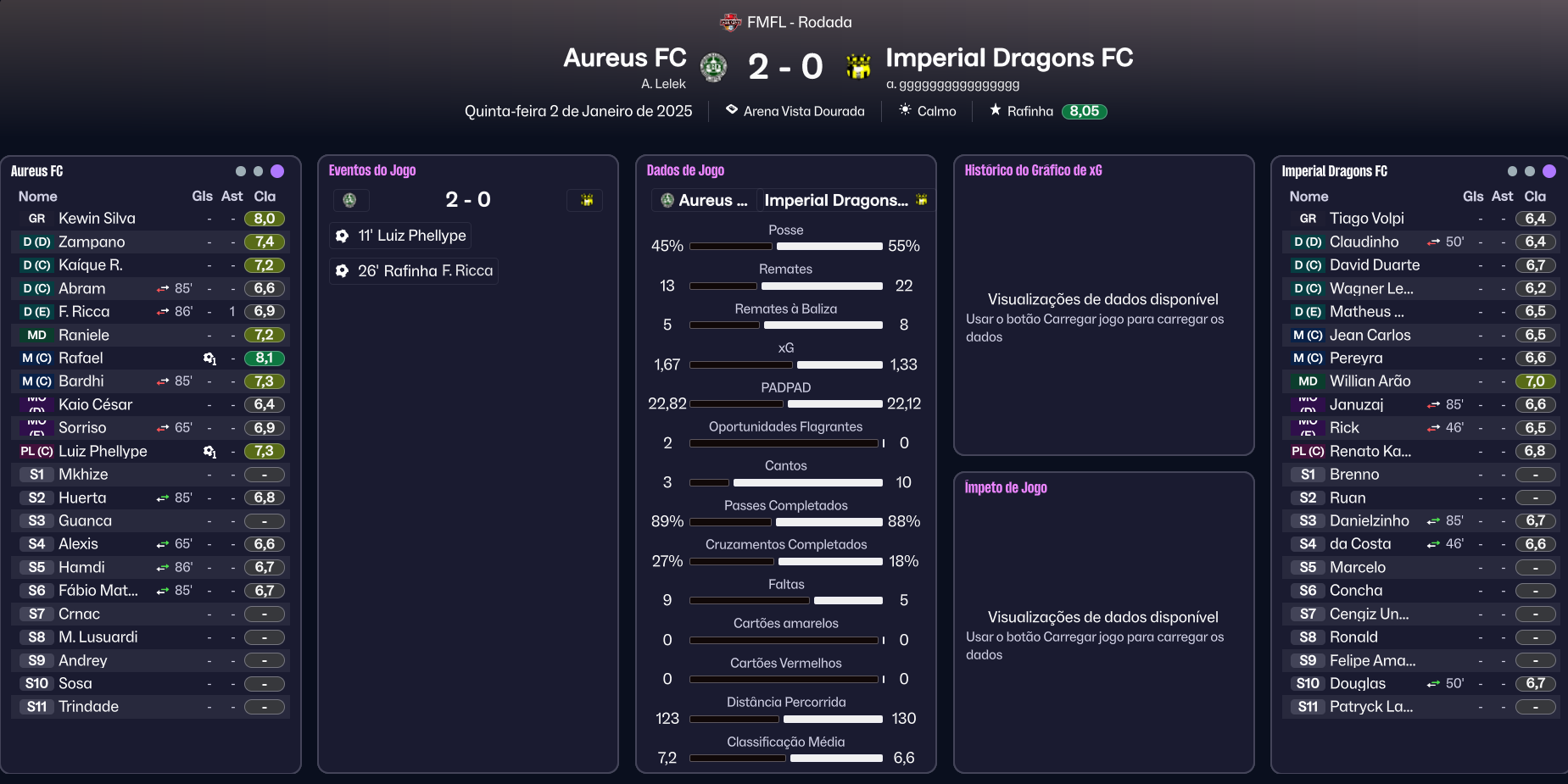The image size is (1568, 784).
Task: Click the Aureus FC crest in header
Action: click(x=713, y=66)
